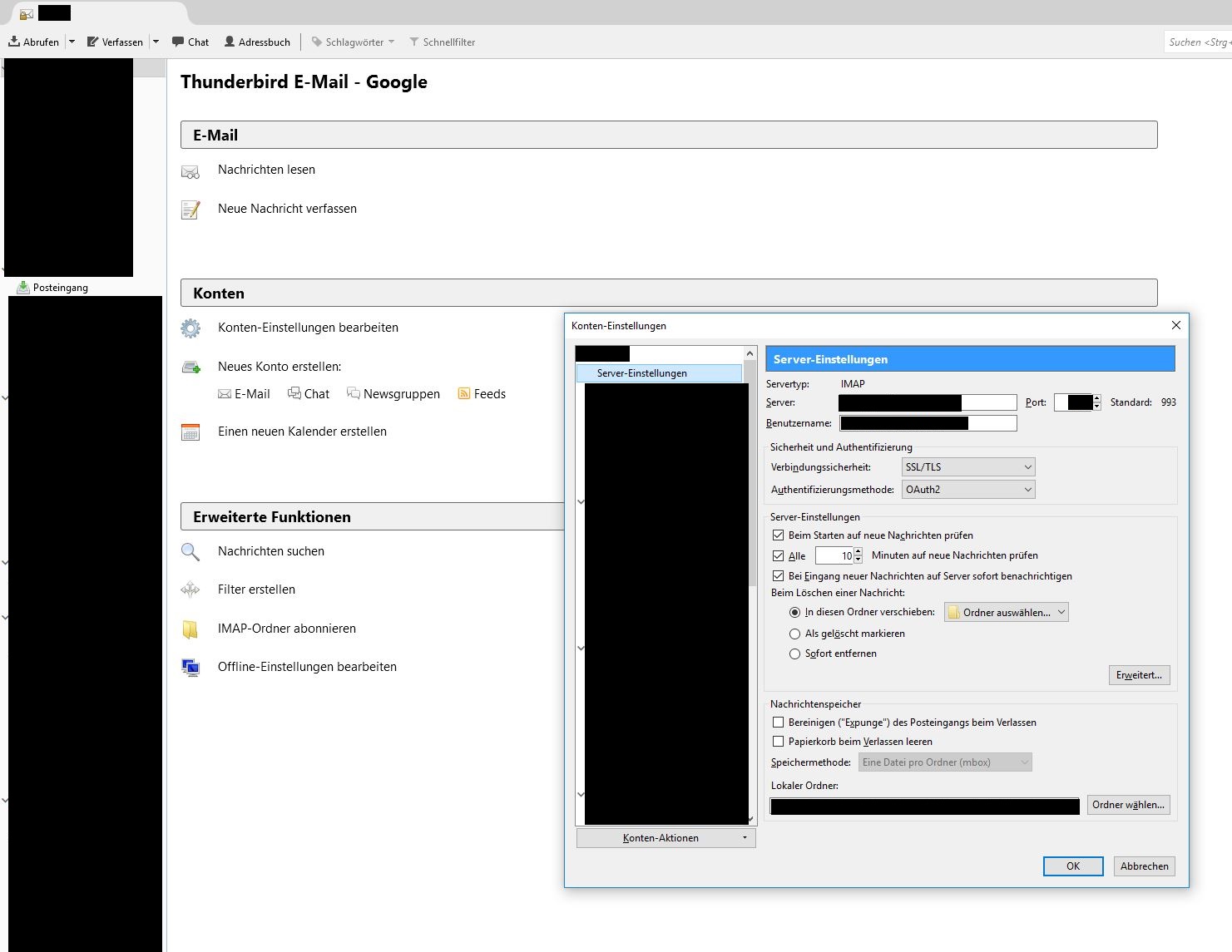Open Neue Nachricht verfassen link
Screen dimensions: 1232x952
click(287, 209)
